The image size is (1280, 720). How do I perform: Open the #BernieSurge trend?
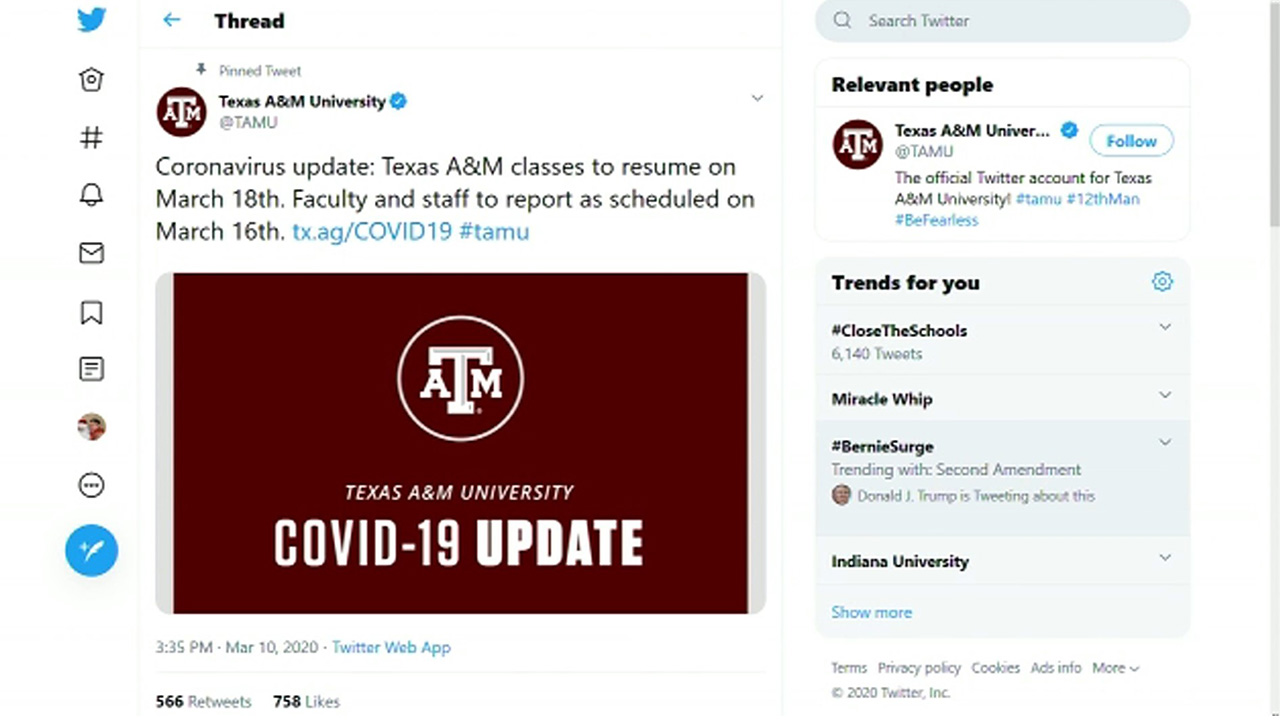coord(882,447)
